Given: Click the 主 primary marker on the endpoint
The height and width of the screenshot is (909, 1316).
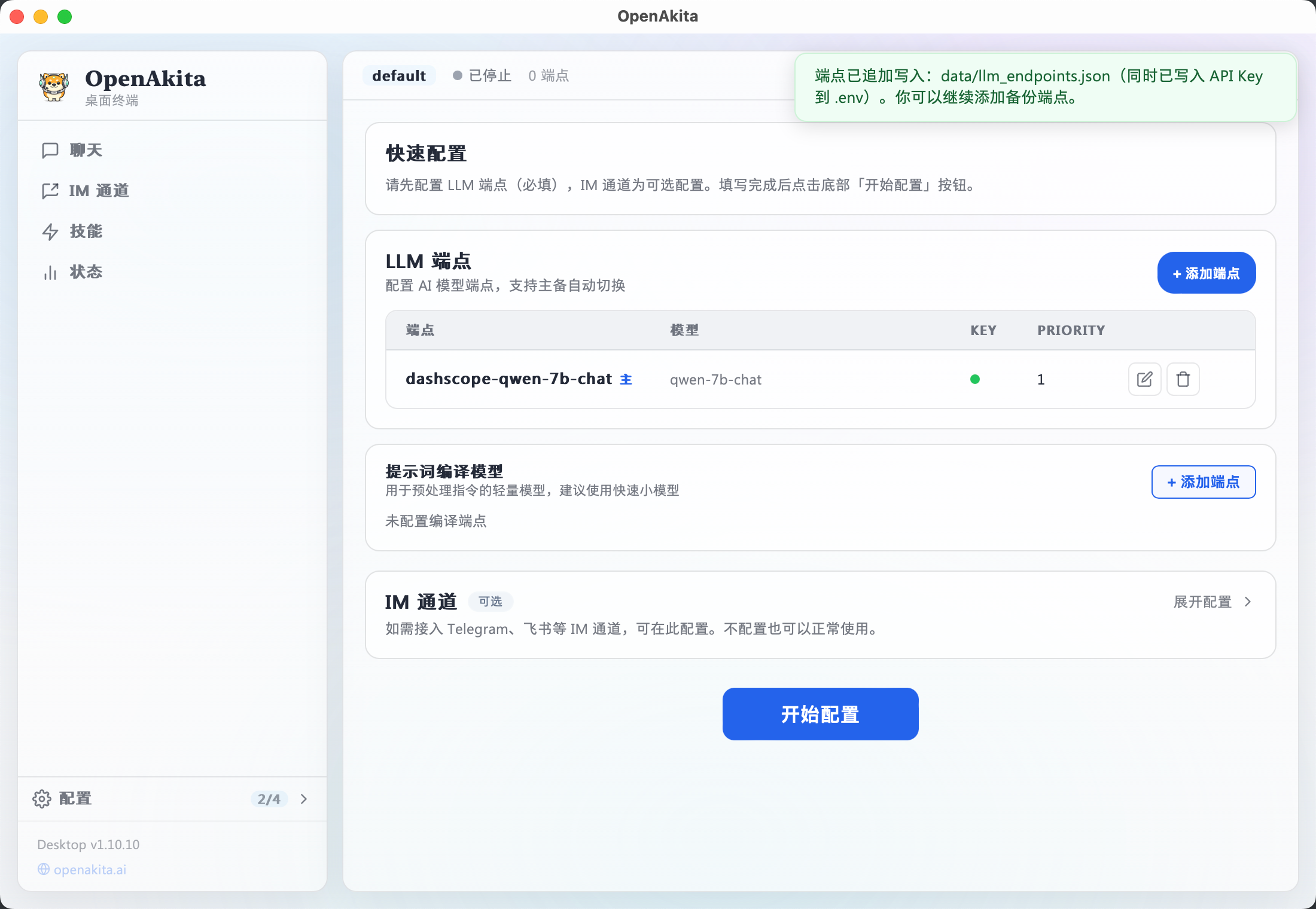Looking at the screenshot, I should click(626, 379).
